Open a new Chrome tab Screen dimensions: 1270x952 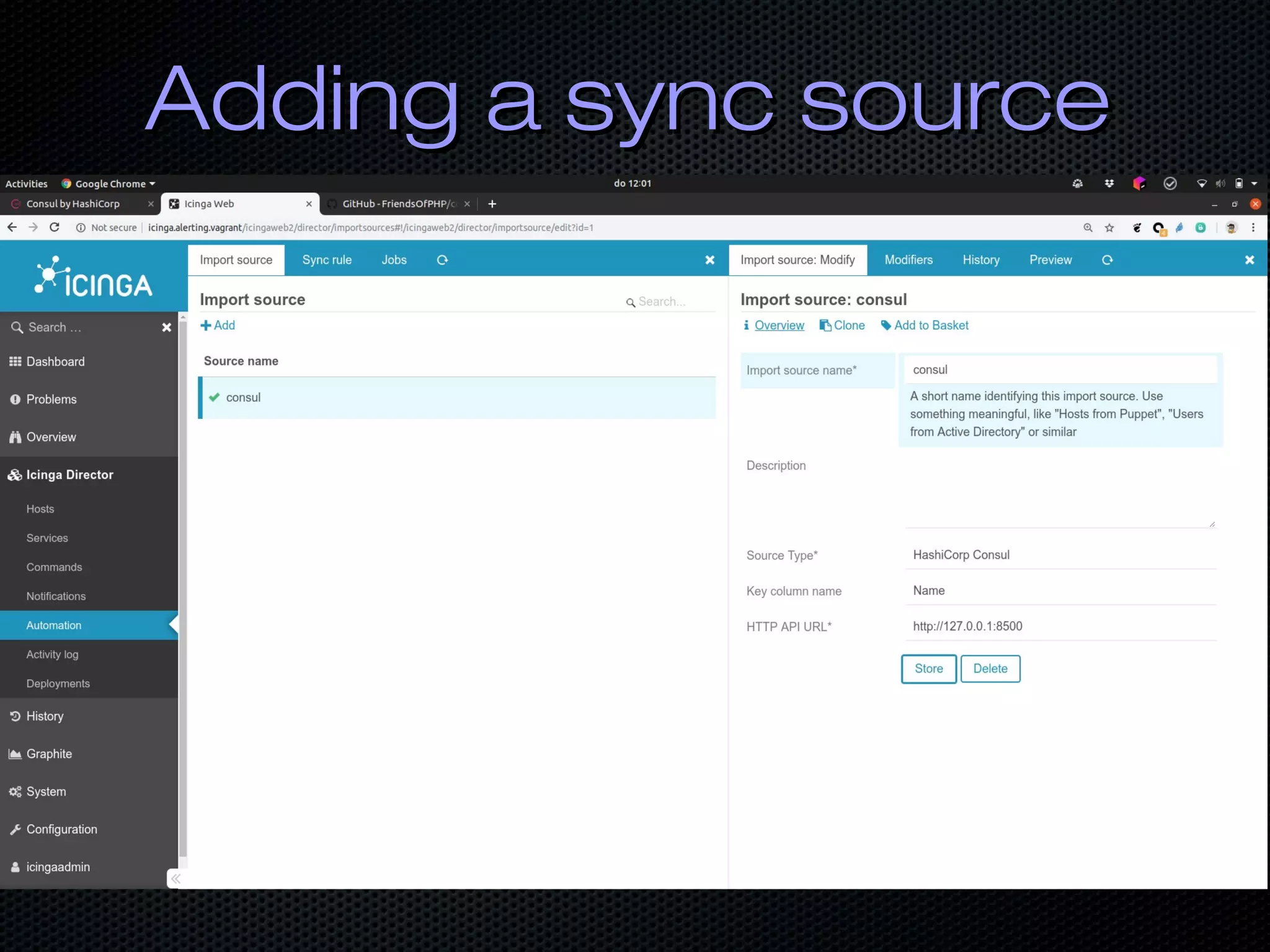(492, 204)
